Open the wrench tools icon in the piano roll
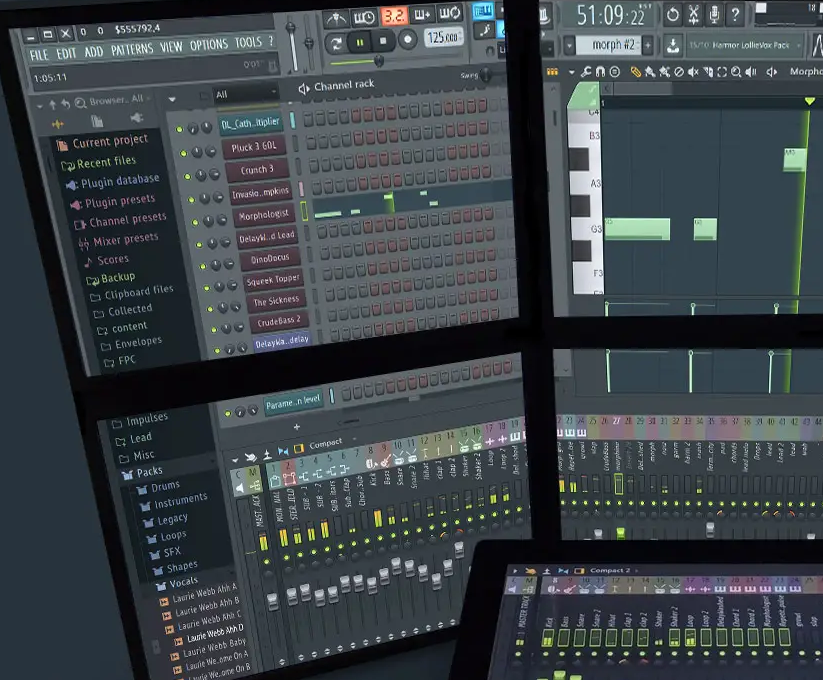823x680 pixels. click(x=586, y=71)
